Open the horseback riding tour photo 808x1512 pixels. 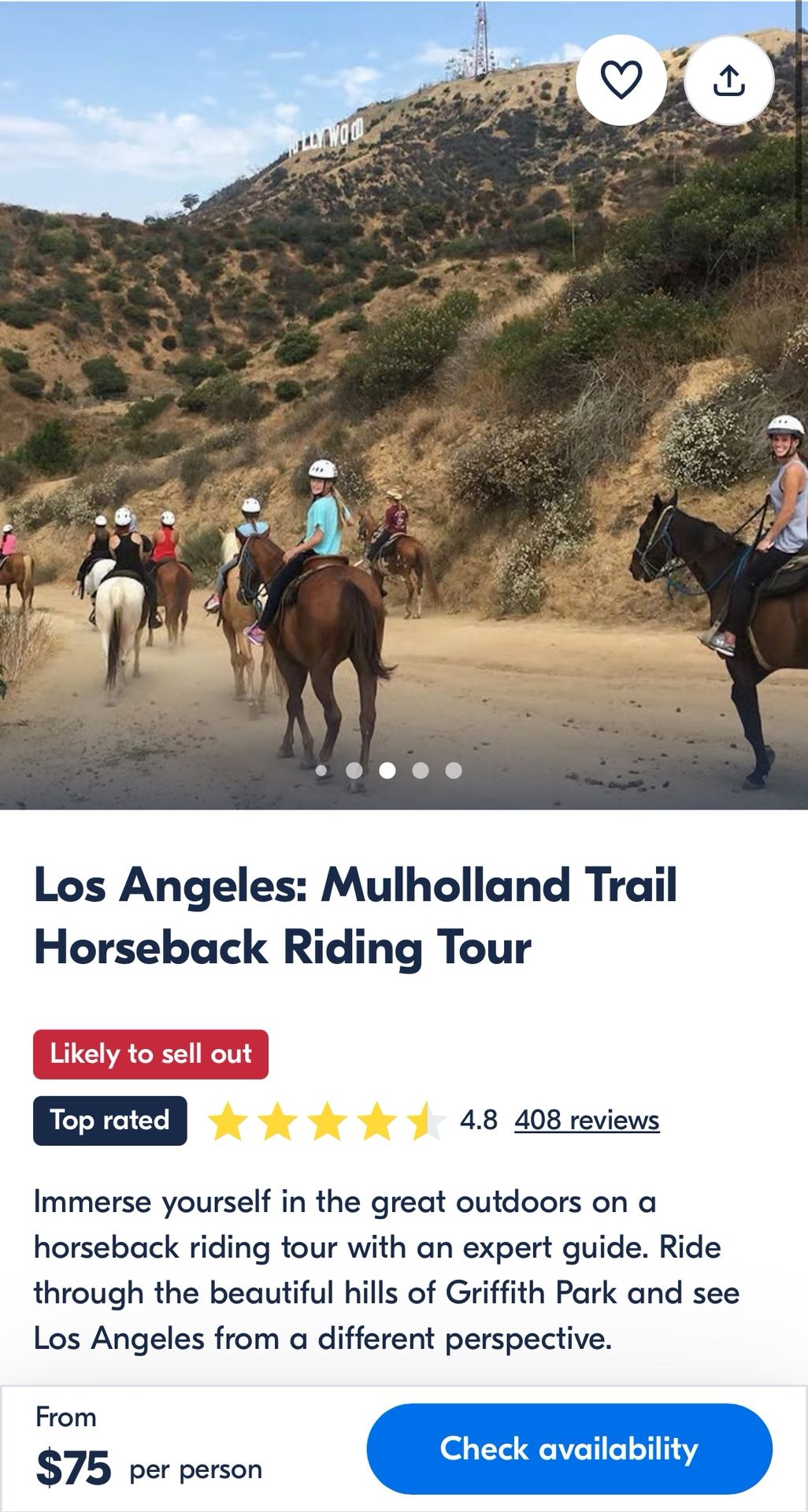coord(404,405)
